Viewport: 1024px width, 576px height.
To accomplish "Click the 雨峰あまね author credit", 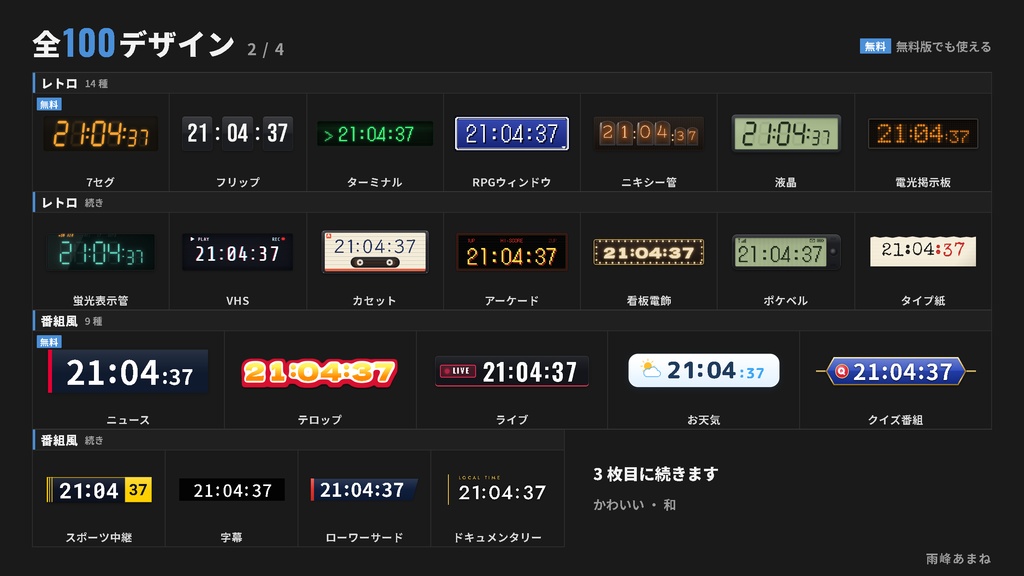I will [x=959, y=559].
